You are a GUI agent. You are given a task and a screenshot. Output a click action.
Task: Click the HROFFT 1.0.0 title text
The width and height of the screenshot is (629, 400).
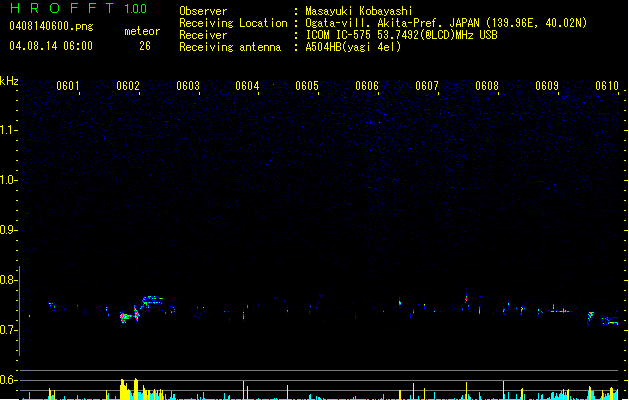pyautogui.click(x=79, y=8)
